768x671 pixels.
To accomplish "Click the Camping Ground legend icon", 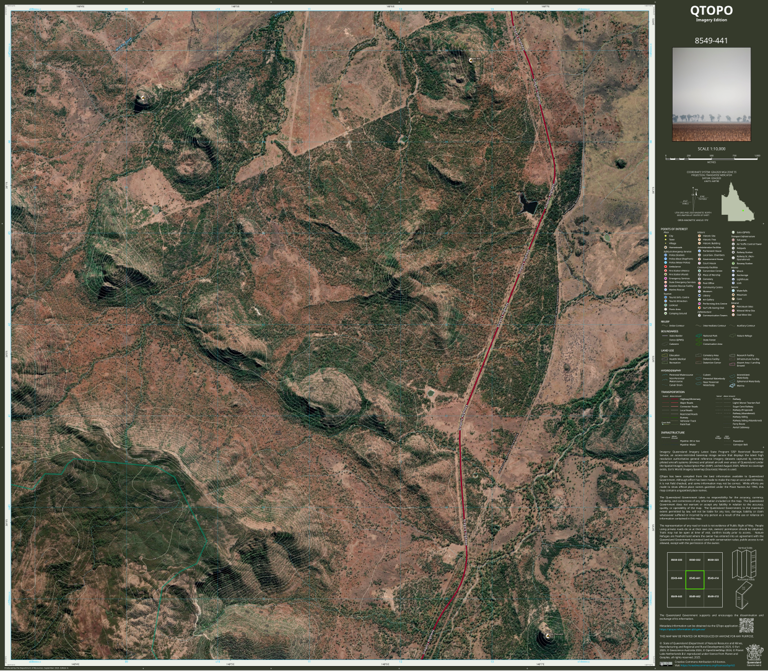I will (x=666, y=313).
